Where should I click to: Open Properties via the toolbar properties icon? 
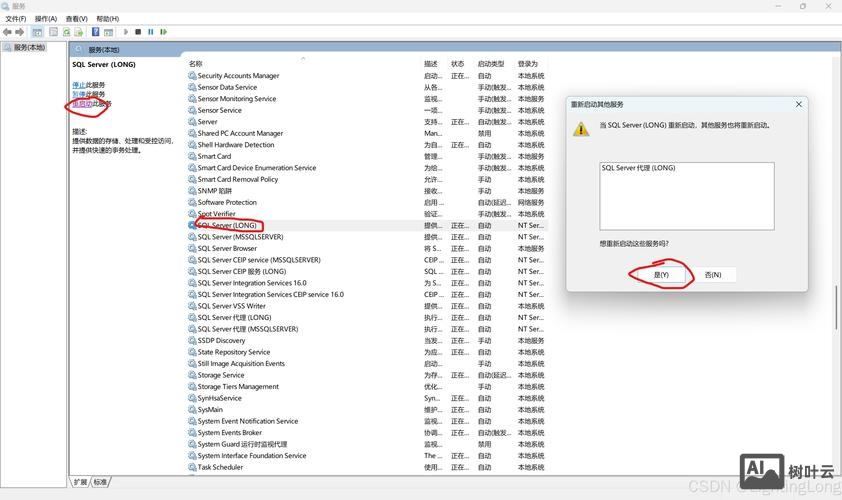[x=53, y=32]
